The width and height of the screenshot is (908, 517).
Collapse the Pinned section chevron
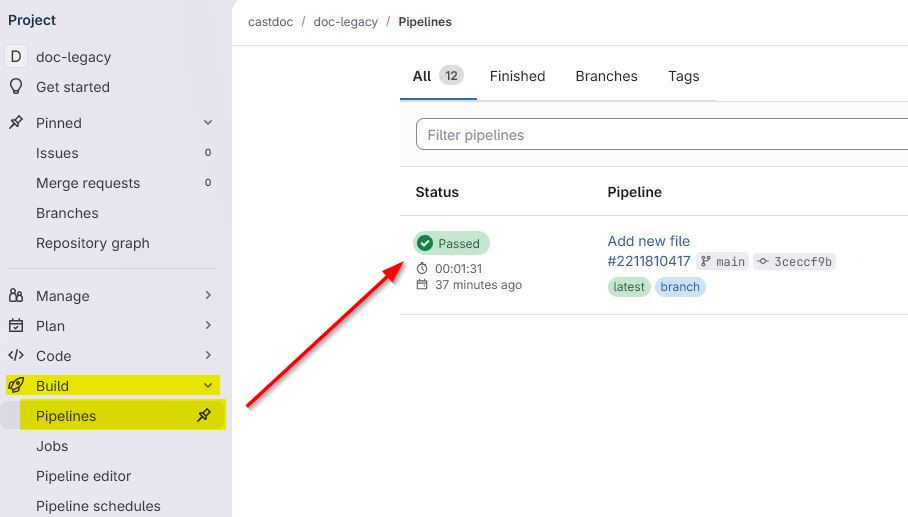(x=208, y=123)
